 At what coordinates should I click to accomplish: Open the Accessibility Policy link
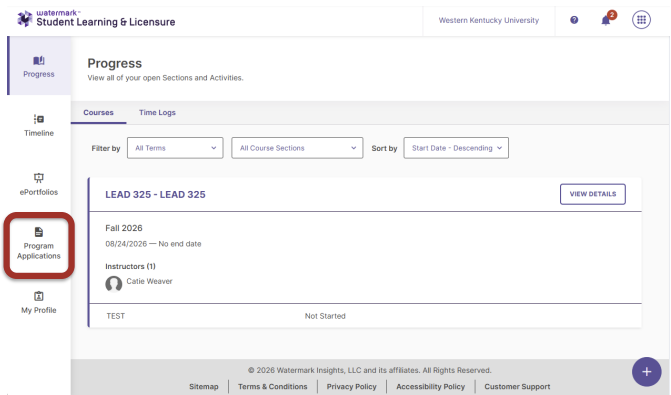click(431, 386)
